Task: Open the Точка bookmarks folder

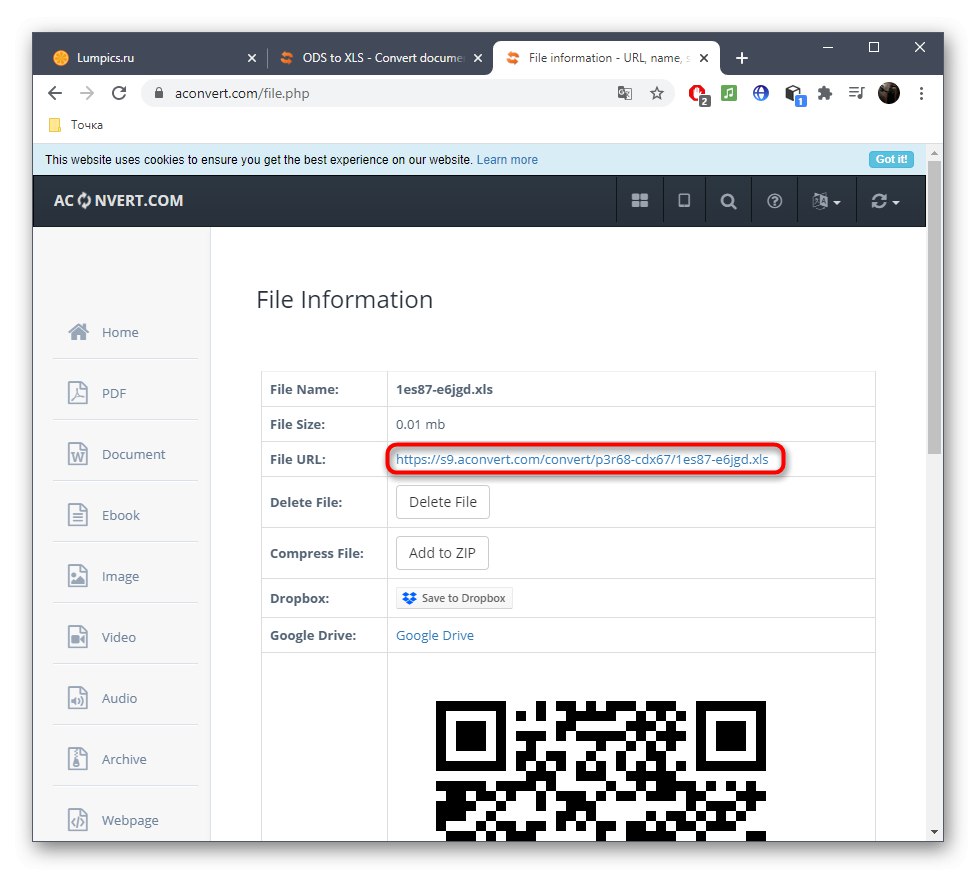Action: pyautogui.click(x=76, y=125)
